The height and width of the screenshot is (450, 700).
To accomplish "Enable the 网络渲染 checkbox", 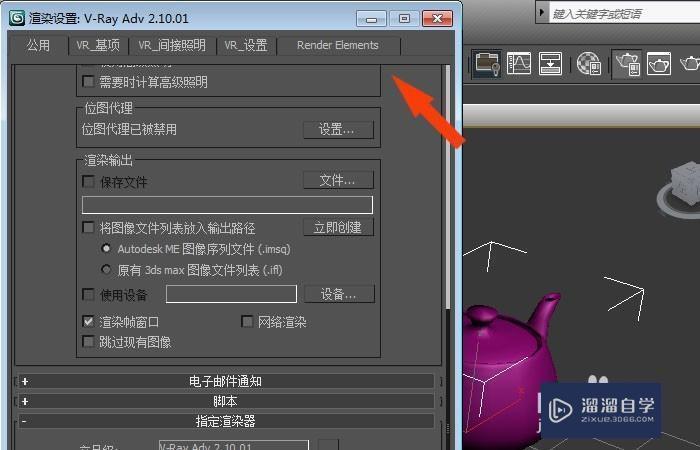I will pyautogui.click(x=247, y=321).
